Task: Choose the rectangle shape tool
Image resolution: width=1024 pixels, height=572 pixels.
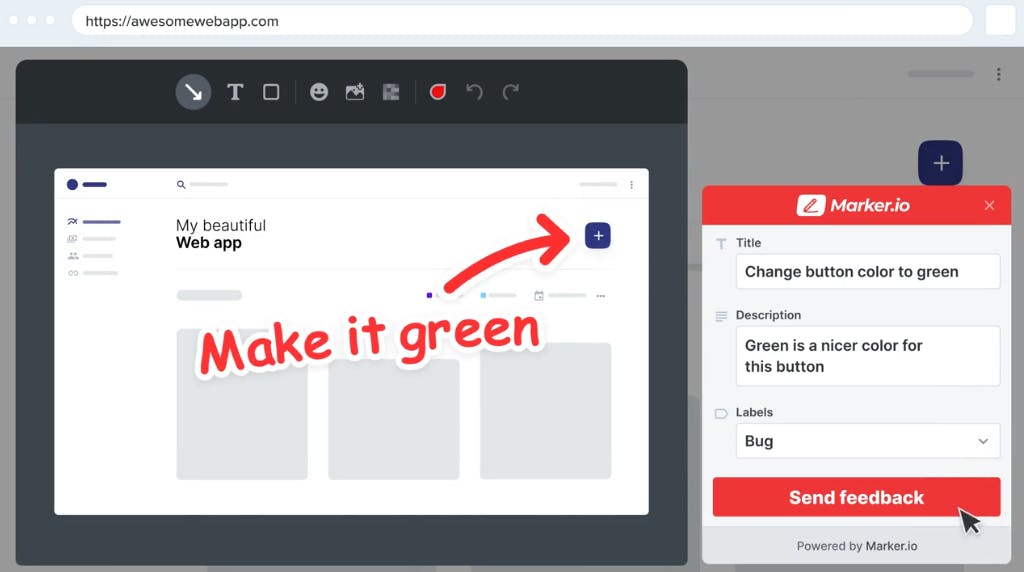Action: click(x=271, y=92)
